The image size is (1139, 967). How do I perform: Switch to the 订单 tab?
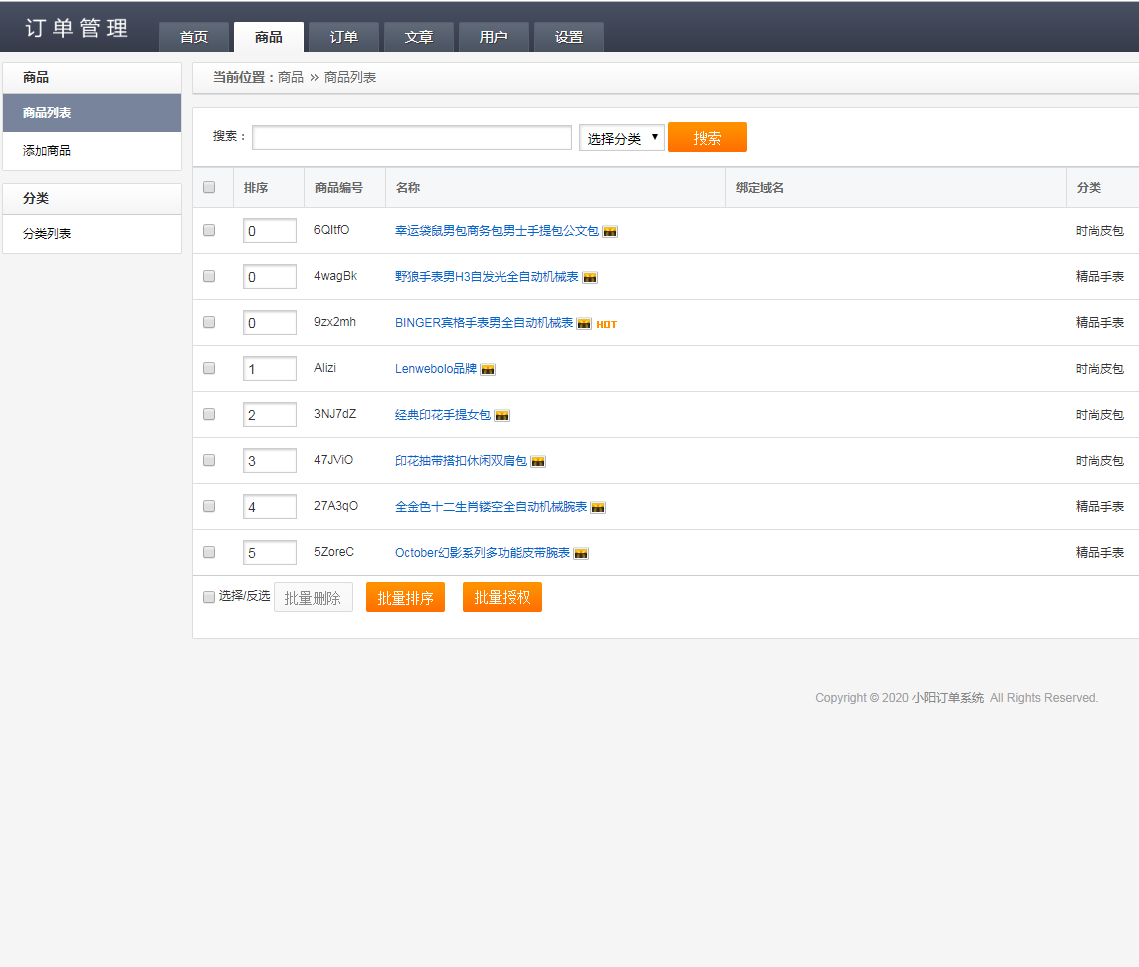point(344,37)
